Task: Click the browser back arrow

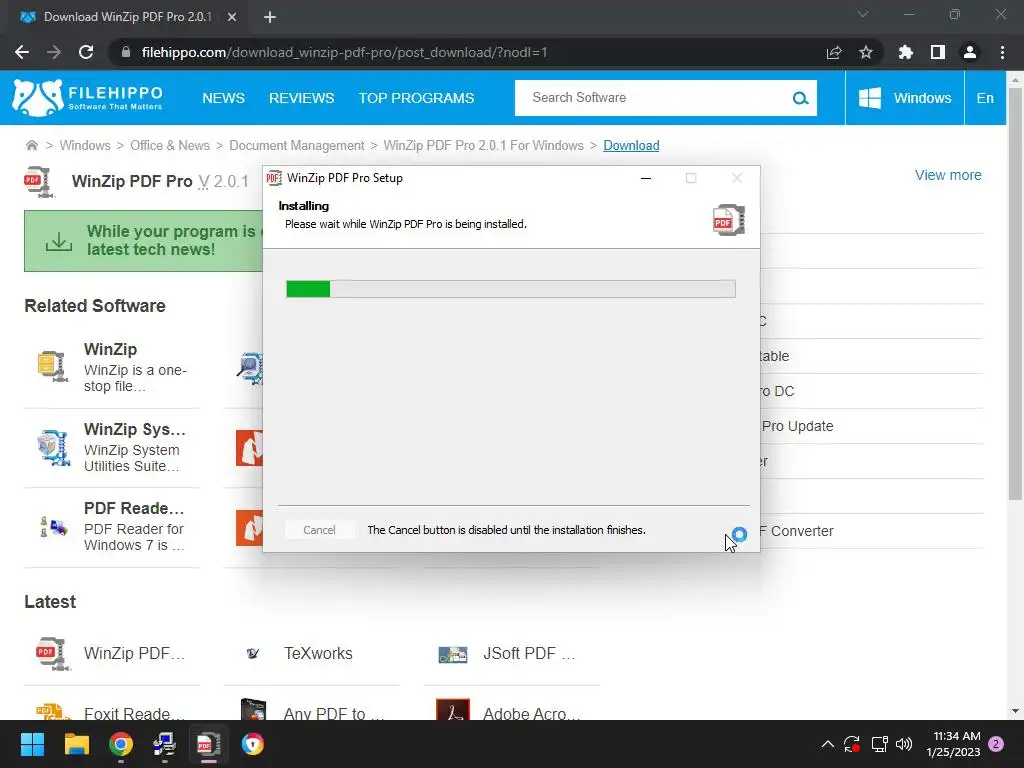Action: coord(22,52)
